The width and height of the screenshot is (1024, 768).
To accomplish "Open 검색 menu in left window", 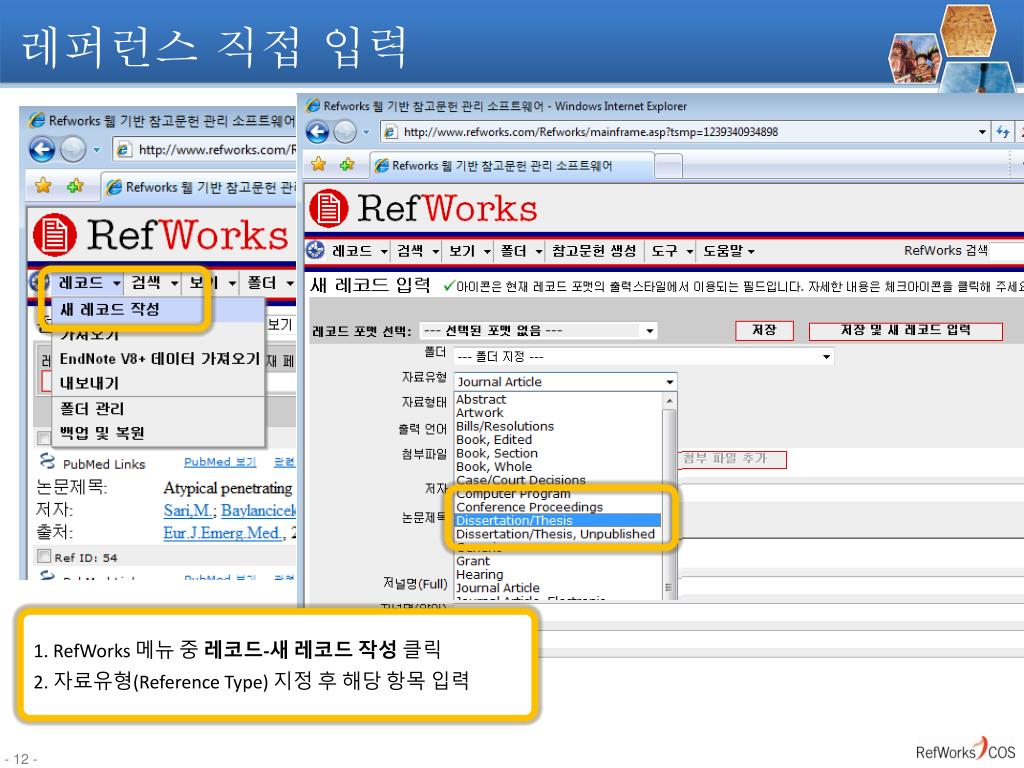I will 153,283.
